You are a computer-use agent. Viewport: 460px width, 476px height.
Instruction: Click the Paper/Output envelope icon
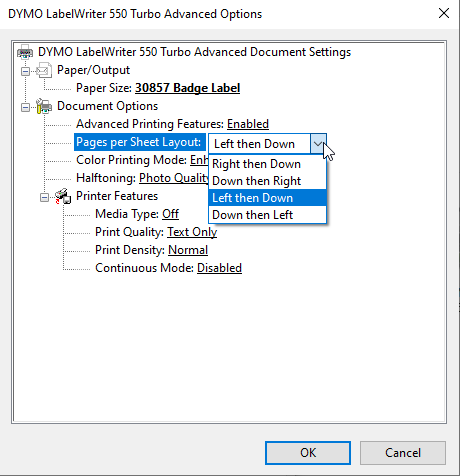coord(44,70)
